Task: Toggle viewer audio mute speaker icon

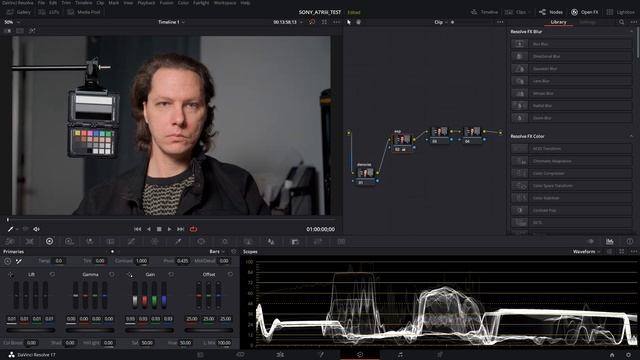Action: pos(36,229)
